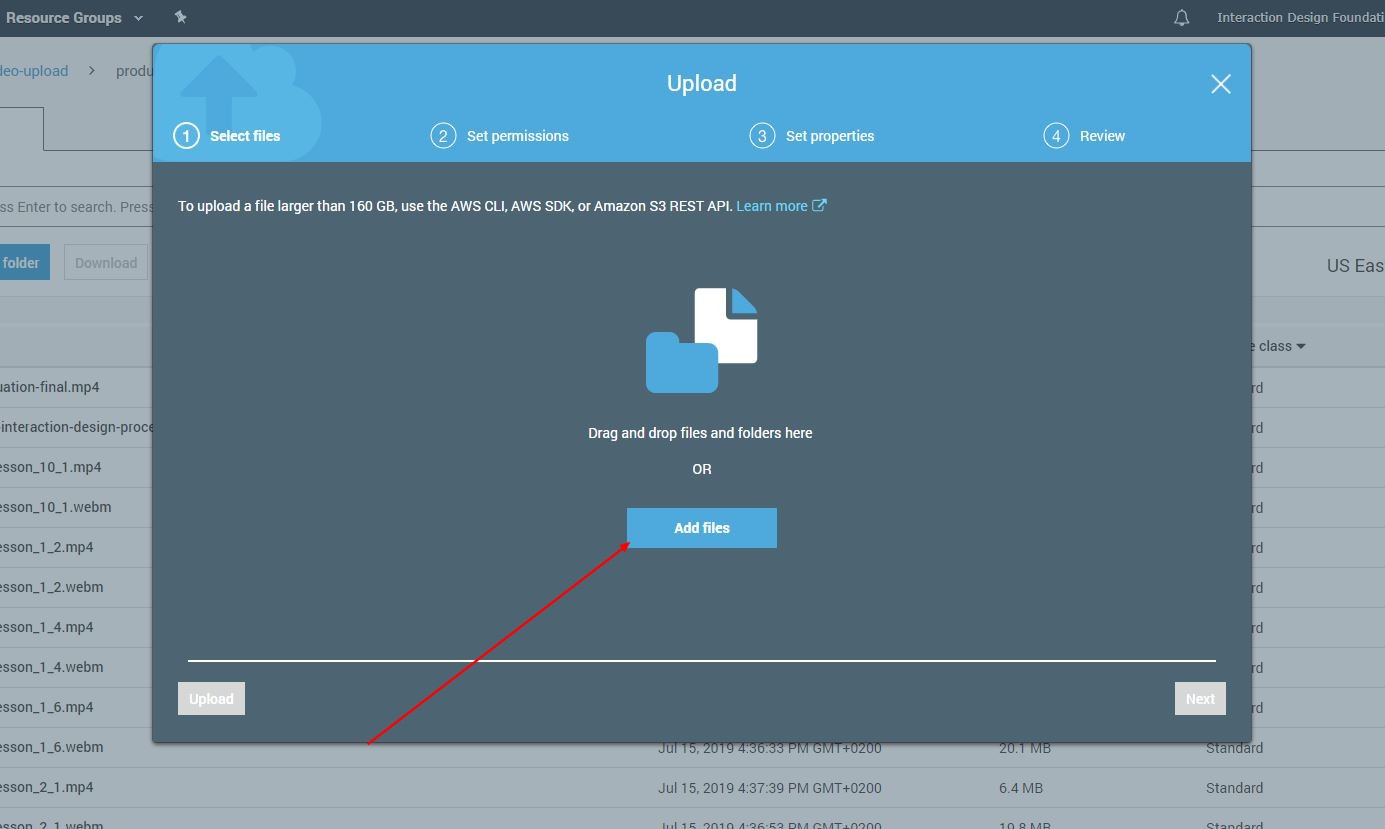The height and width of the screenshot is (829, 1385).
Task: Close the Upload dialog with the X
Action: (1220, 84)
